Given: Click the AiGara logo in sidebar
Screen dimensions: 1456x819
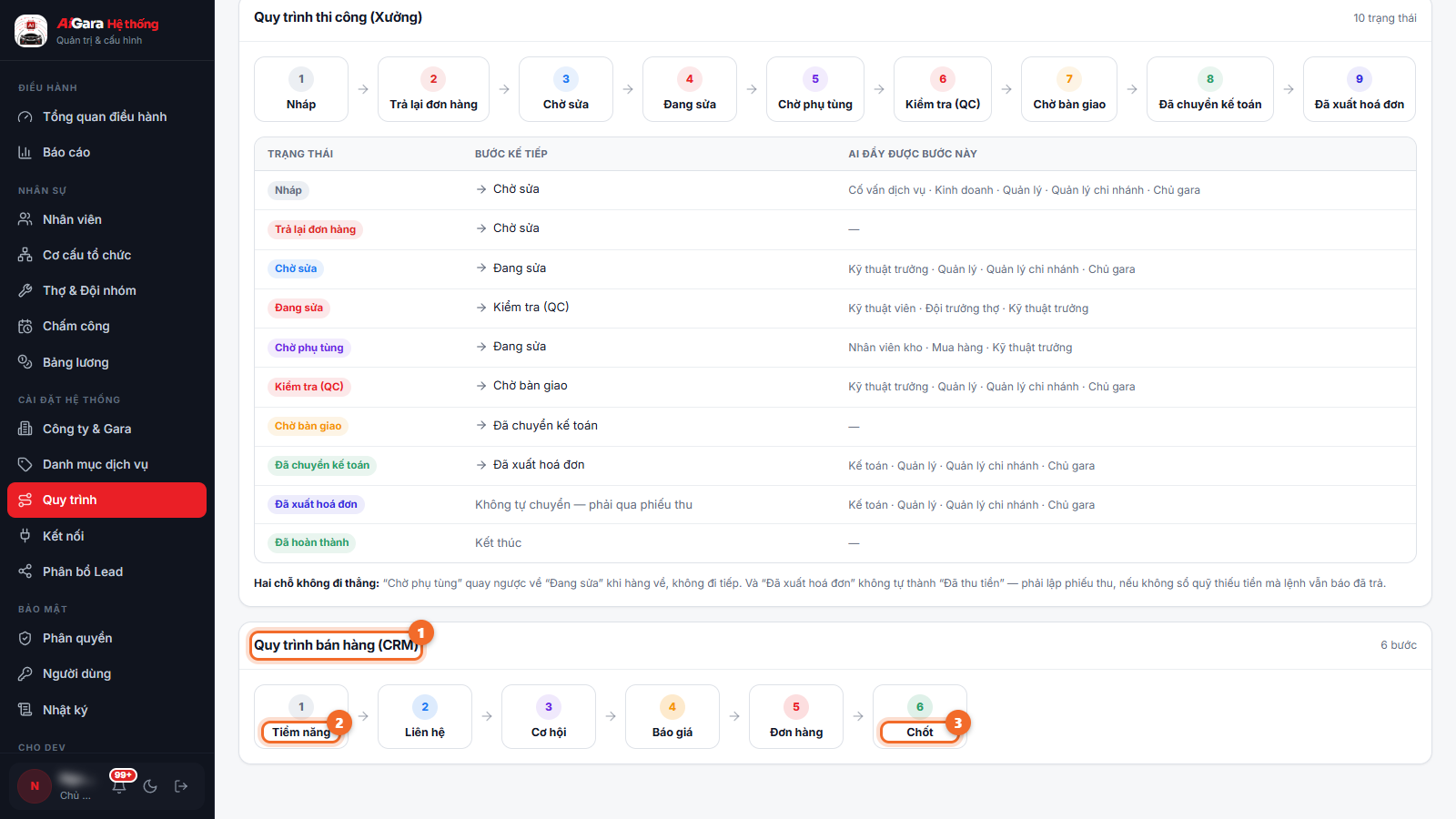Looking at the screenshot, I should pyautogui.click(x=31, y=31).
